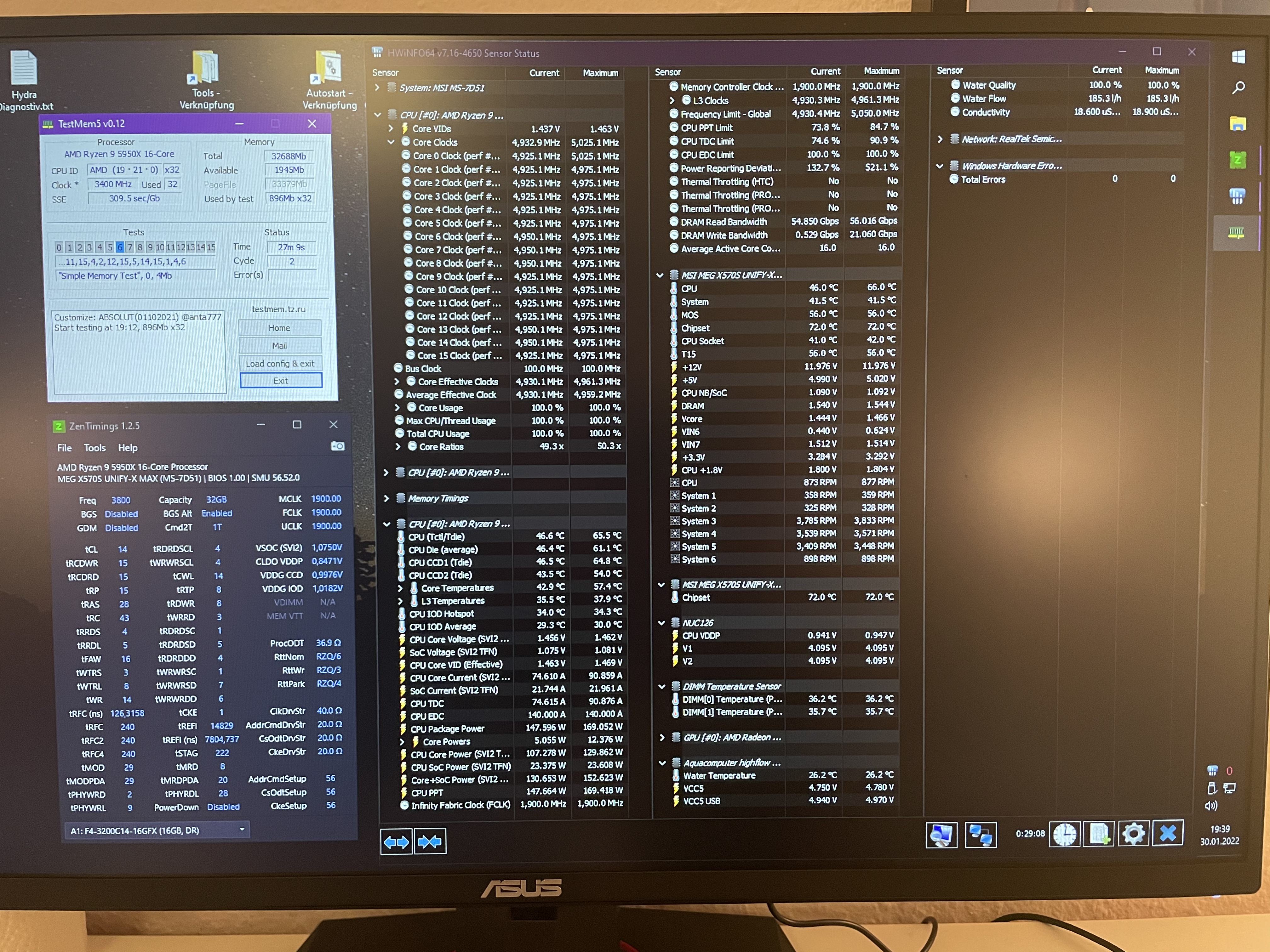This screenshot has height=952, width=1270.
Task: Click the green ZenTimings taskbar icon
Action: tap(1237, 160)
